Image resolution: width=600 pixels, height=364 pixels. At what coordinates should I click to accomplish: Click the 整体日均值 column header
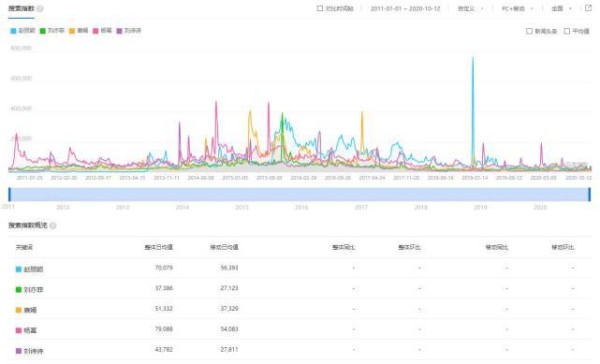(158, 247)
